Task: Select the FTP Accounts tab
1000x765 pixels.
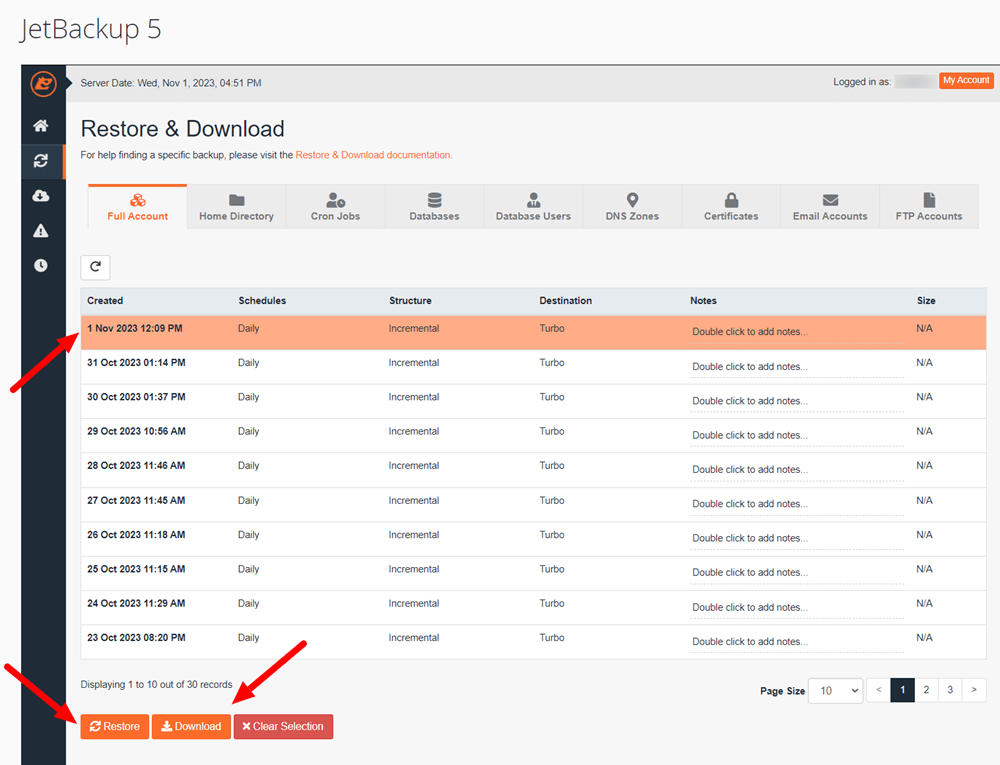Action: click(929, 207)
